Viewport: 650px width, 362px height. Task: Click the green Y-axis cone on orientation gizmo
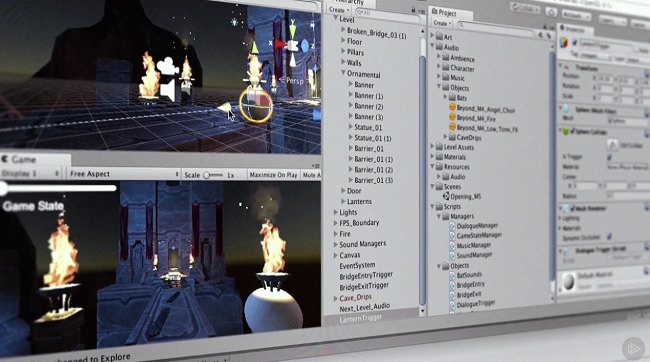point(293,29)
